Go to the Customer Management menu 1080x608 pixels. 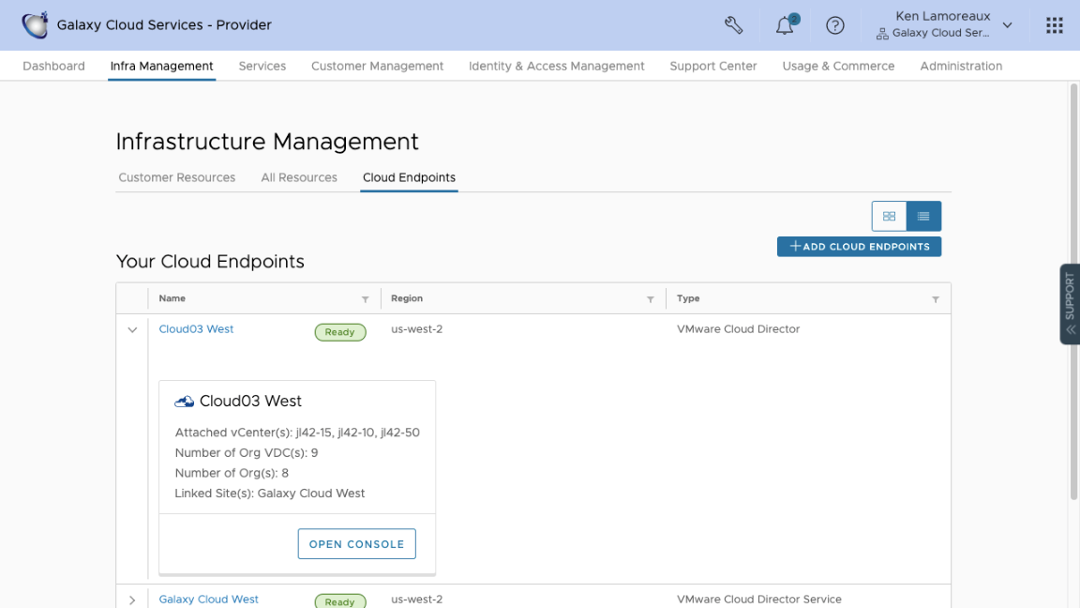(x=377, y=66)
